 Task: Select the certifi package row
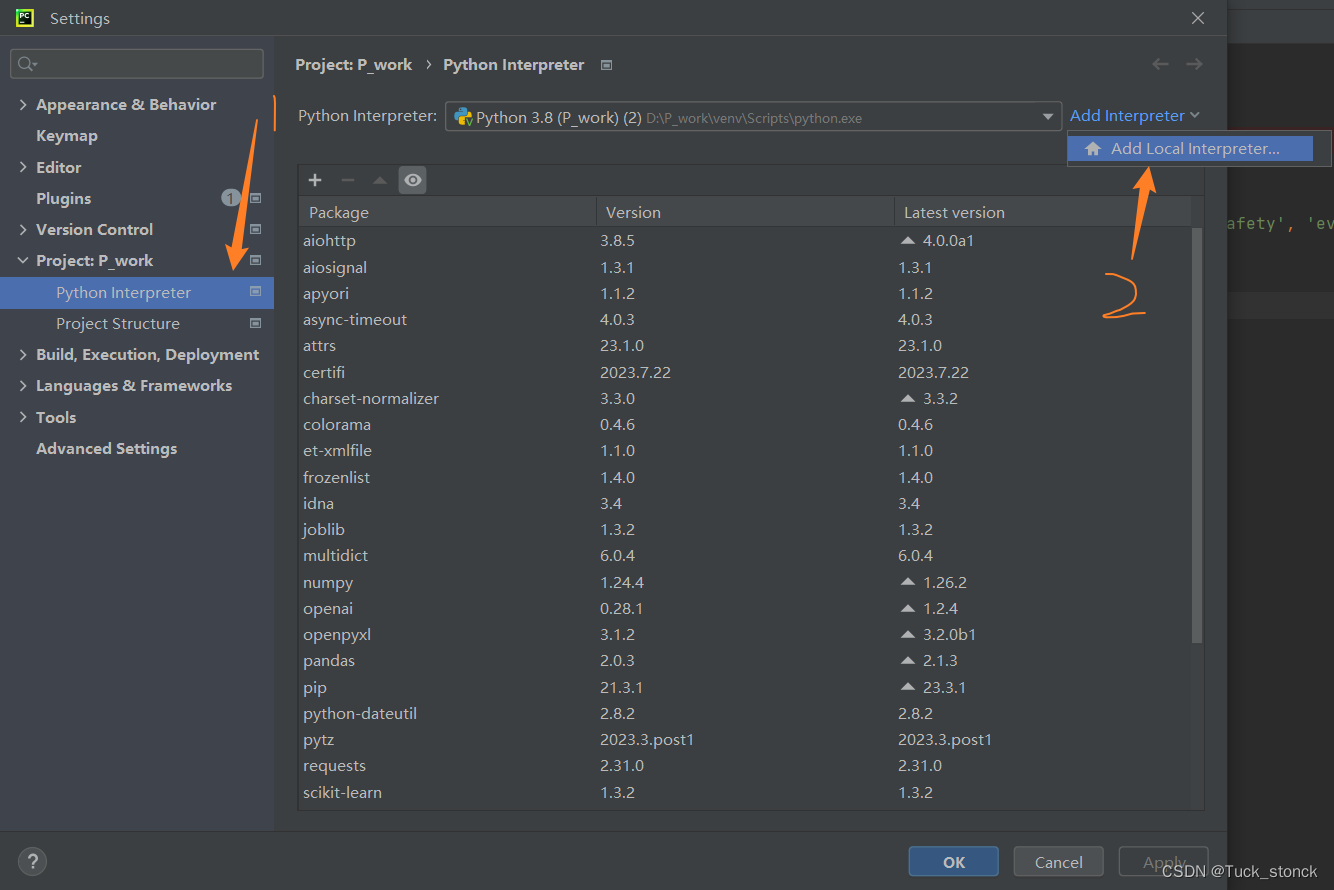click(x=745, y=372)
